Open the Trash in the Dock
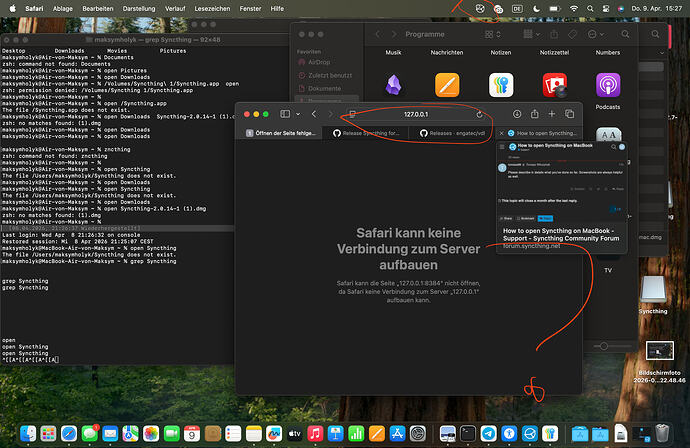This screenshot has width=690, height=448. pos(662,434)
